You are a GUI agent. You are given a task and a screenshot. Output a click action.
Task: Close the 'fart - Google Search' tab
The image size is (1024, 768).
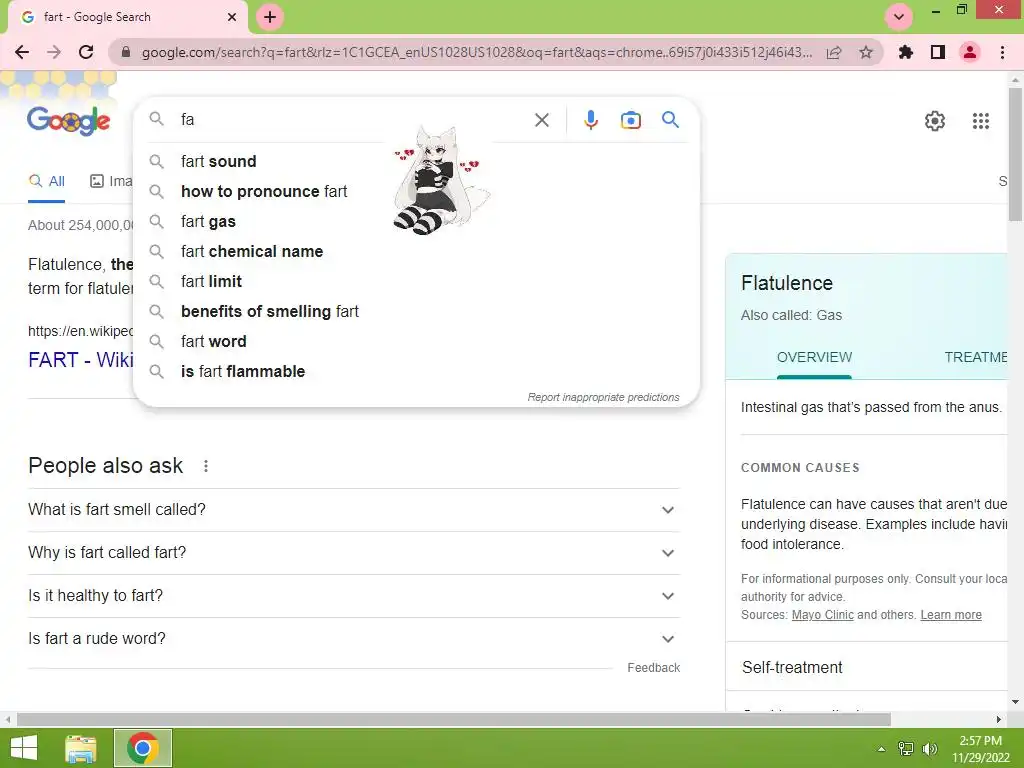point(232,17)
